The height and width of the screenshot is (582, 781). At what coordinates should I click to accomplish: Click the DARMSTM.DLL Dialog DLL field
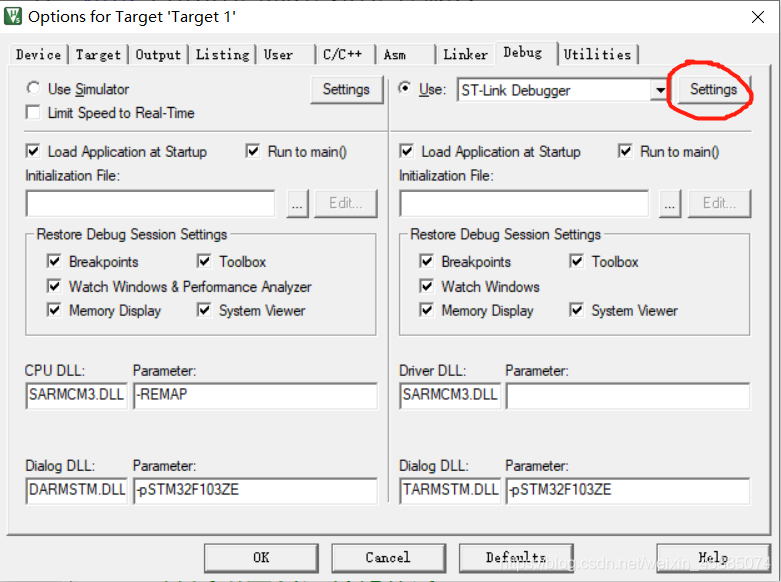coord(77,491)
